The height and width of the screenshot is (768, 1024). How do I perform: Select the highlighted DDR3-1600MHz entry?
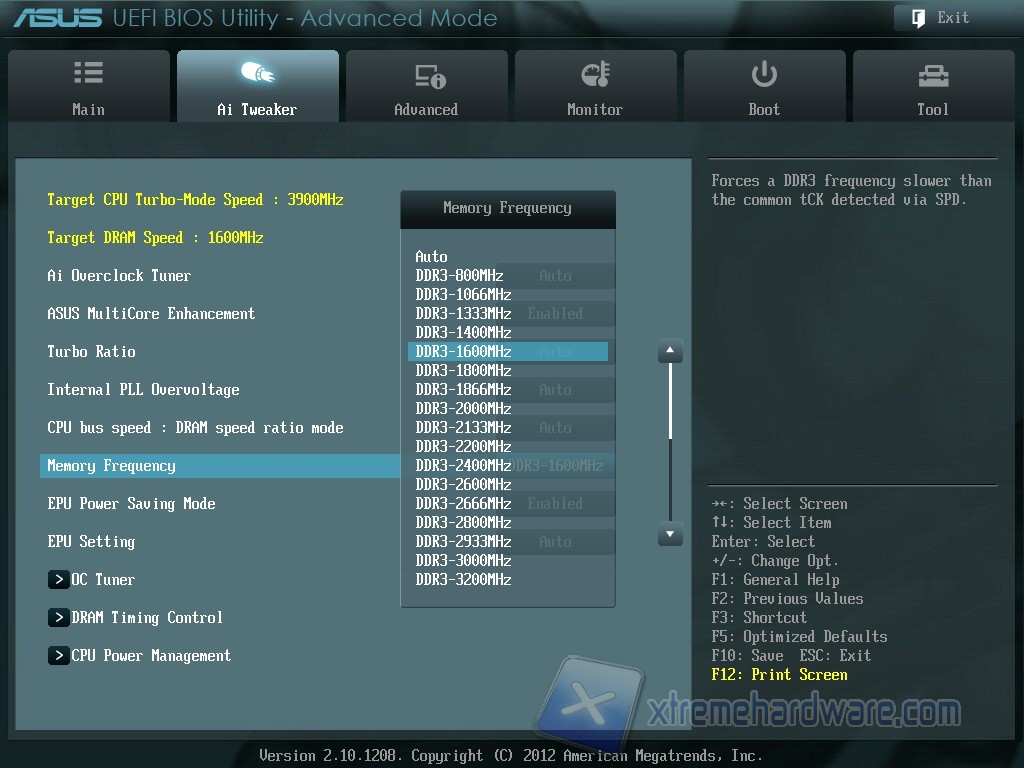pyautogui.click(x=463, y=352)
